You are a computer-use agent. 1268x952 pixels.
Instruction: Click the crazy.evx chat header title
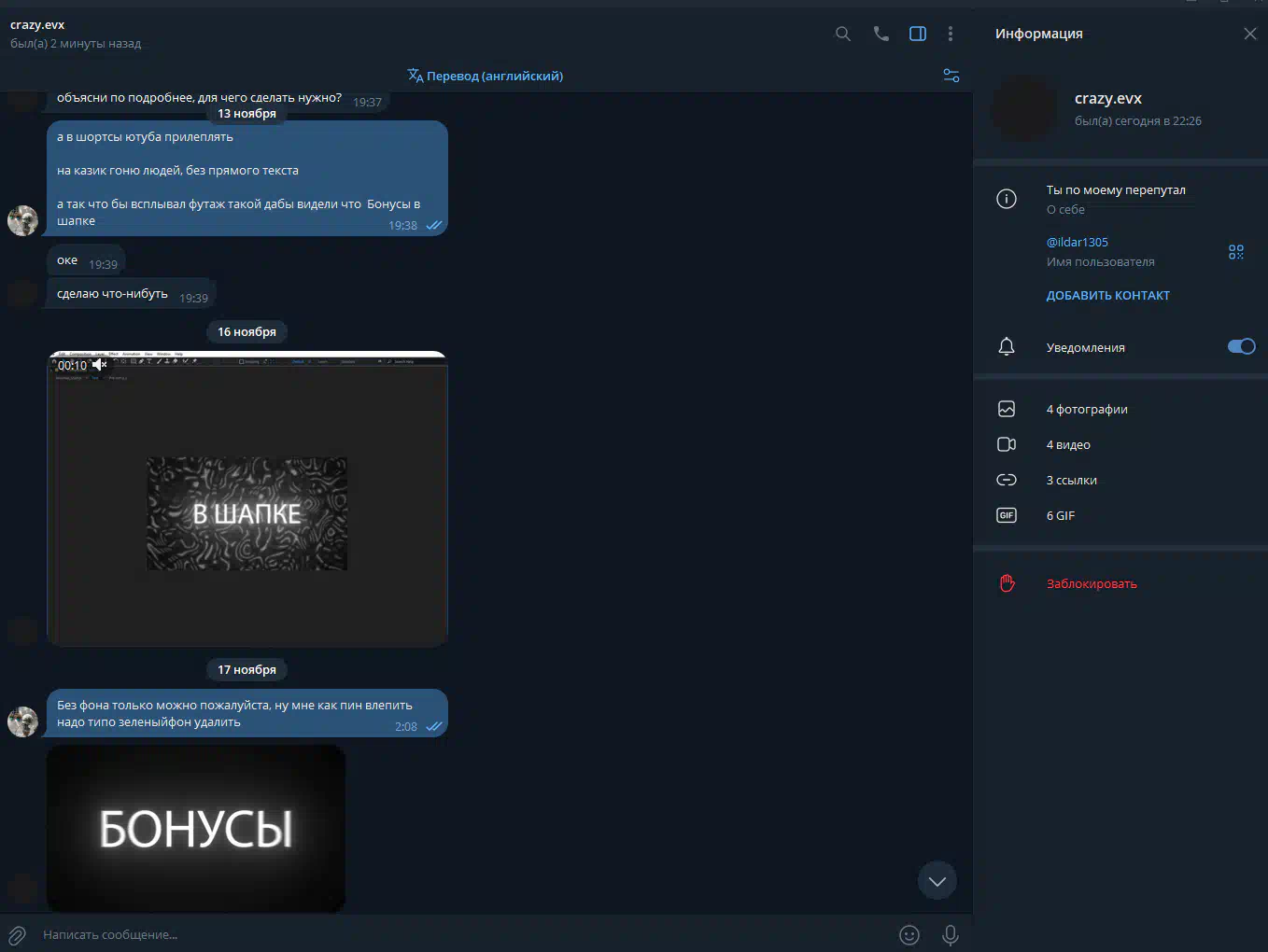point(37,24)
